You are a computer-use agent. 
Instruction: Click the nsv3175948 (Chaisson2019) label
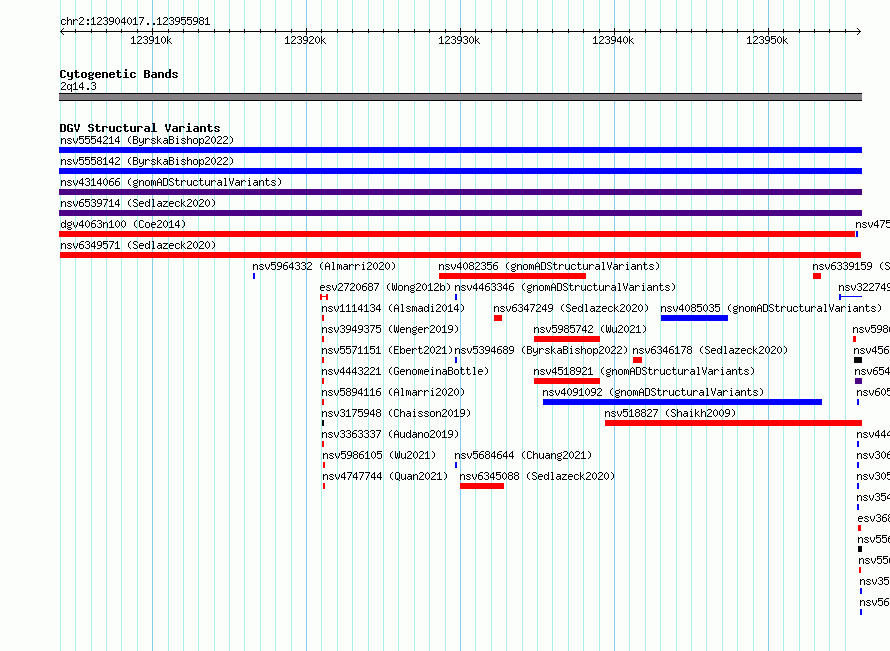point(396,413)
